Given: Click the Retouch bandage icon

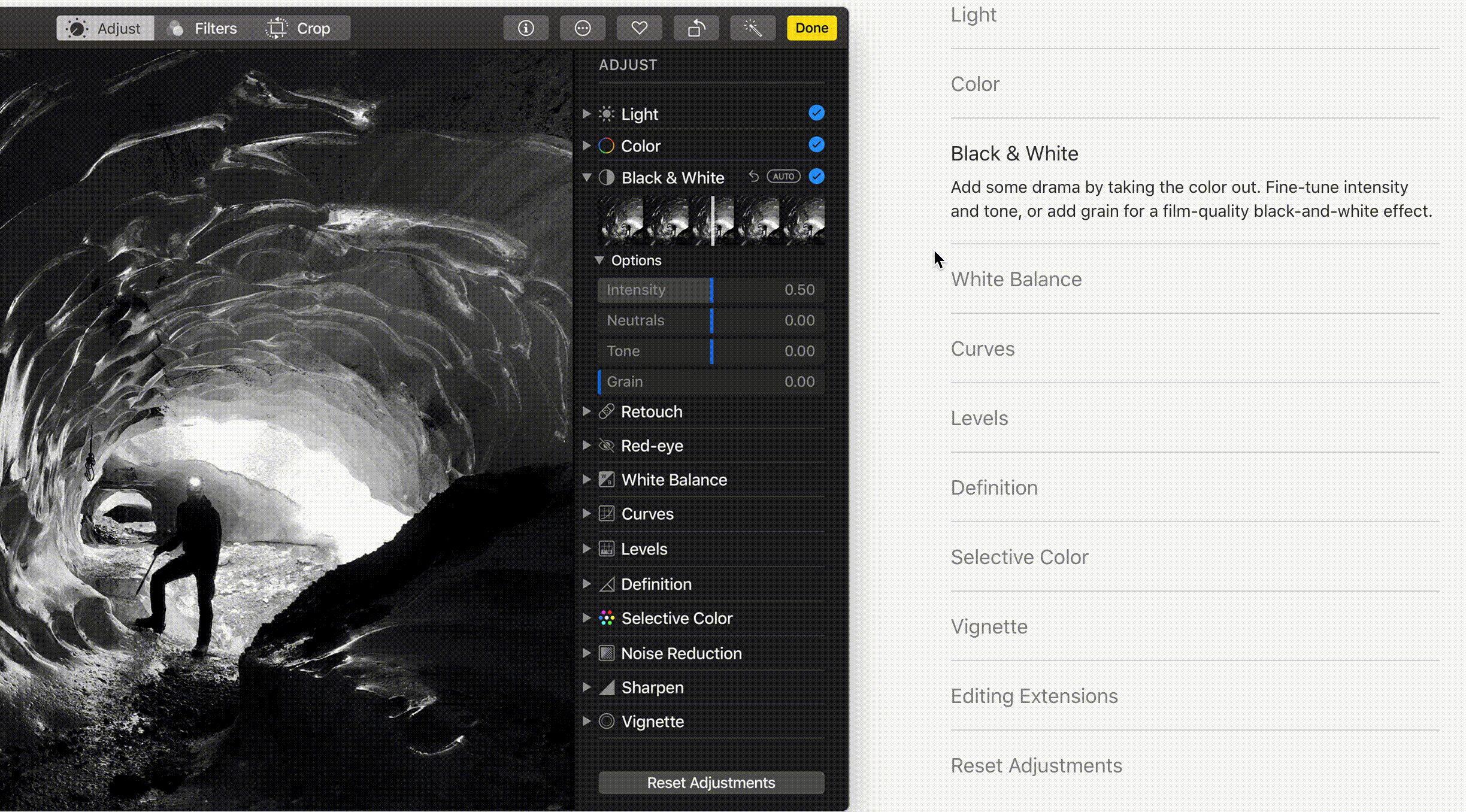Looking at the screenshot, I should 607,411.
